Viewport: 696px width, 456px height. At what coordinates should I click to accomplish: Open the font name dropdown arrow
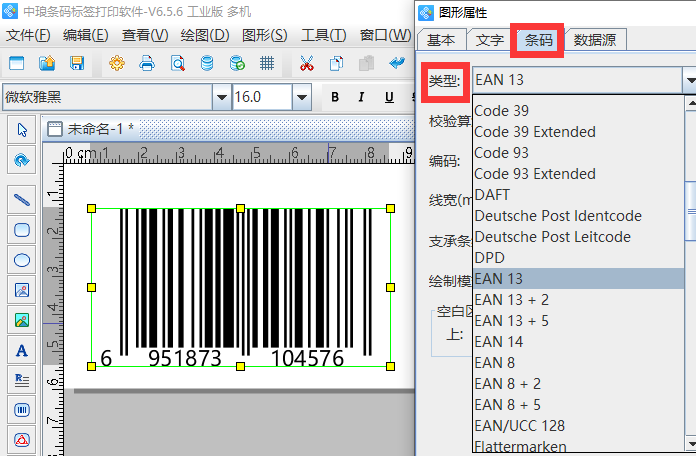pyautogui.click(x=221, y=97)
